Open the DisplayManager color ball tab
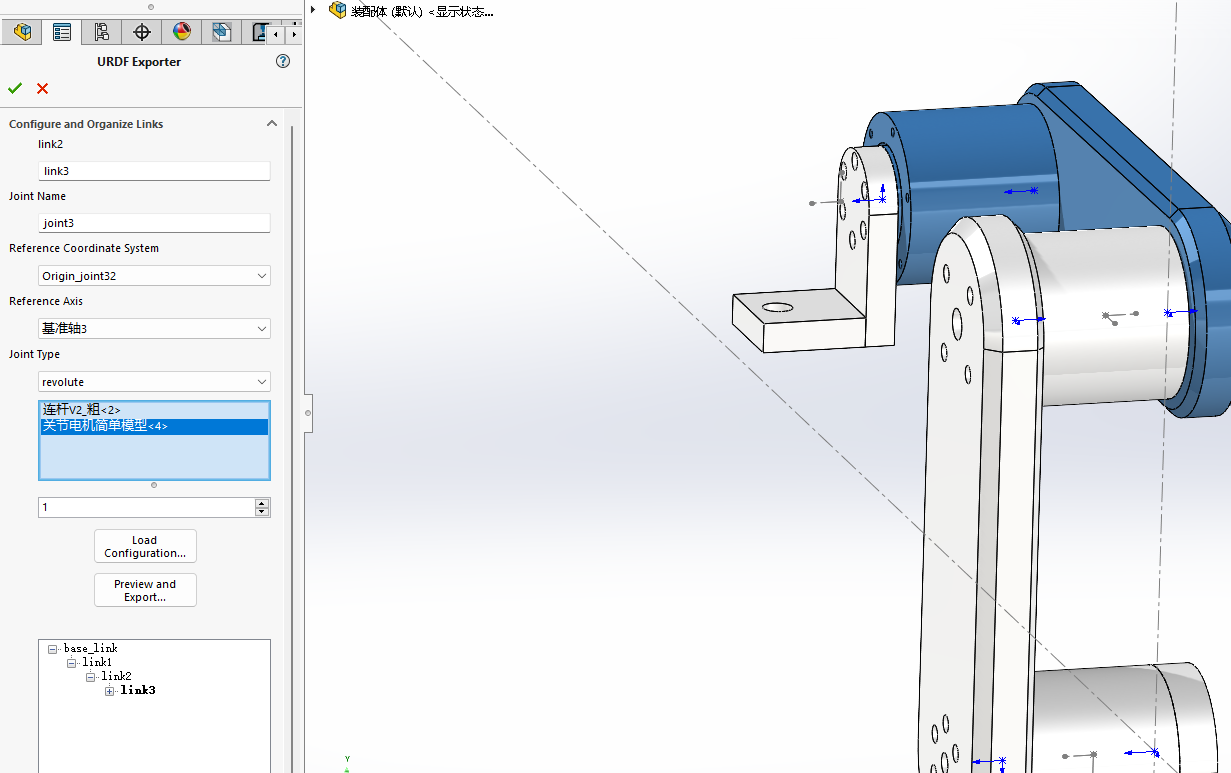 [181, 32]
